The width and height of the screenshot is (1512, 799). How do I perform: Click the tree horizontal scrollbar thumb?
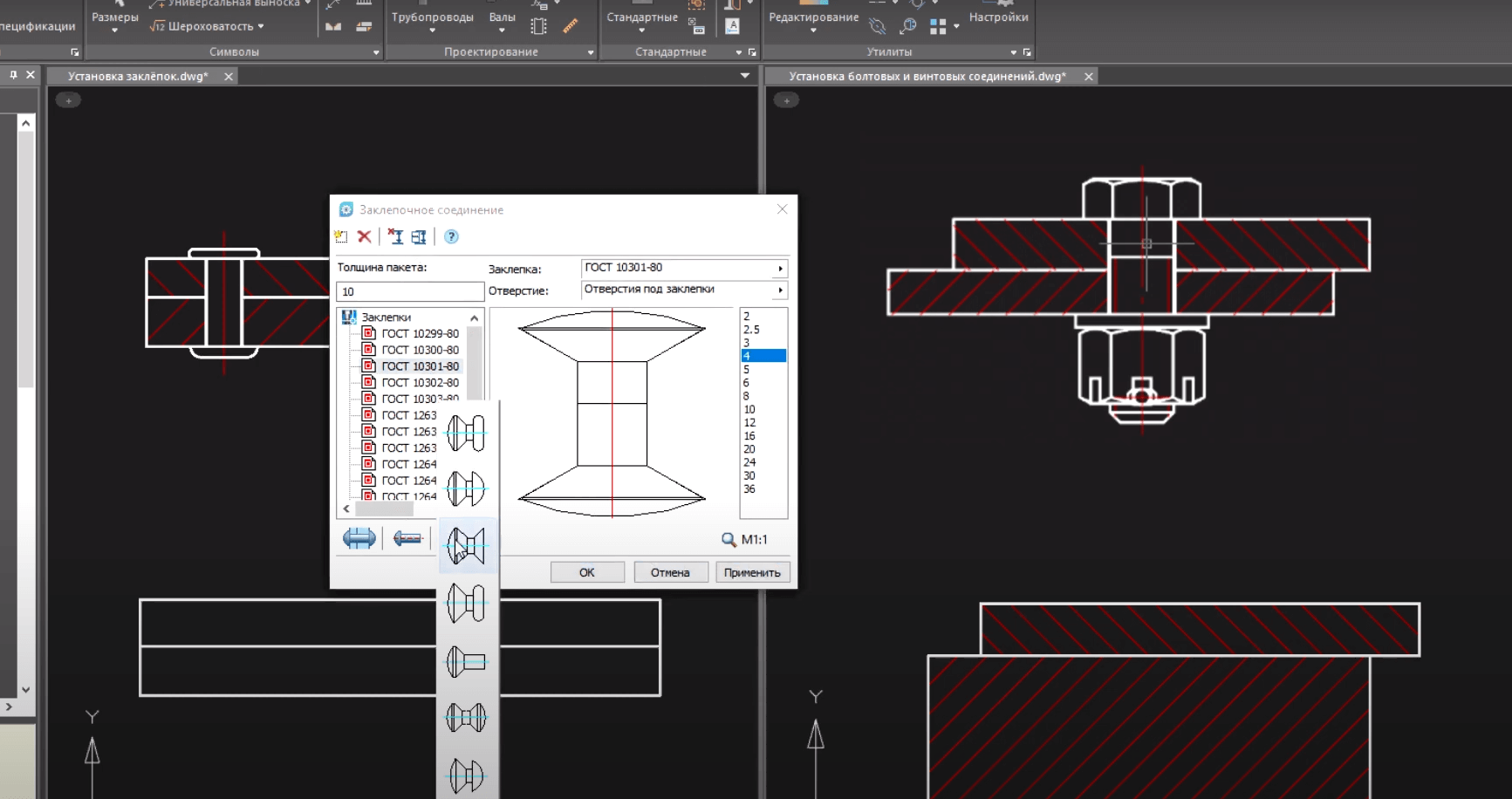tap(384, 509)
